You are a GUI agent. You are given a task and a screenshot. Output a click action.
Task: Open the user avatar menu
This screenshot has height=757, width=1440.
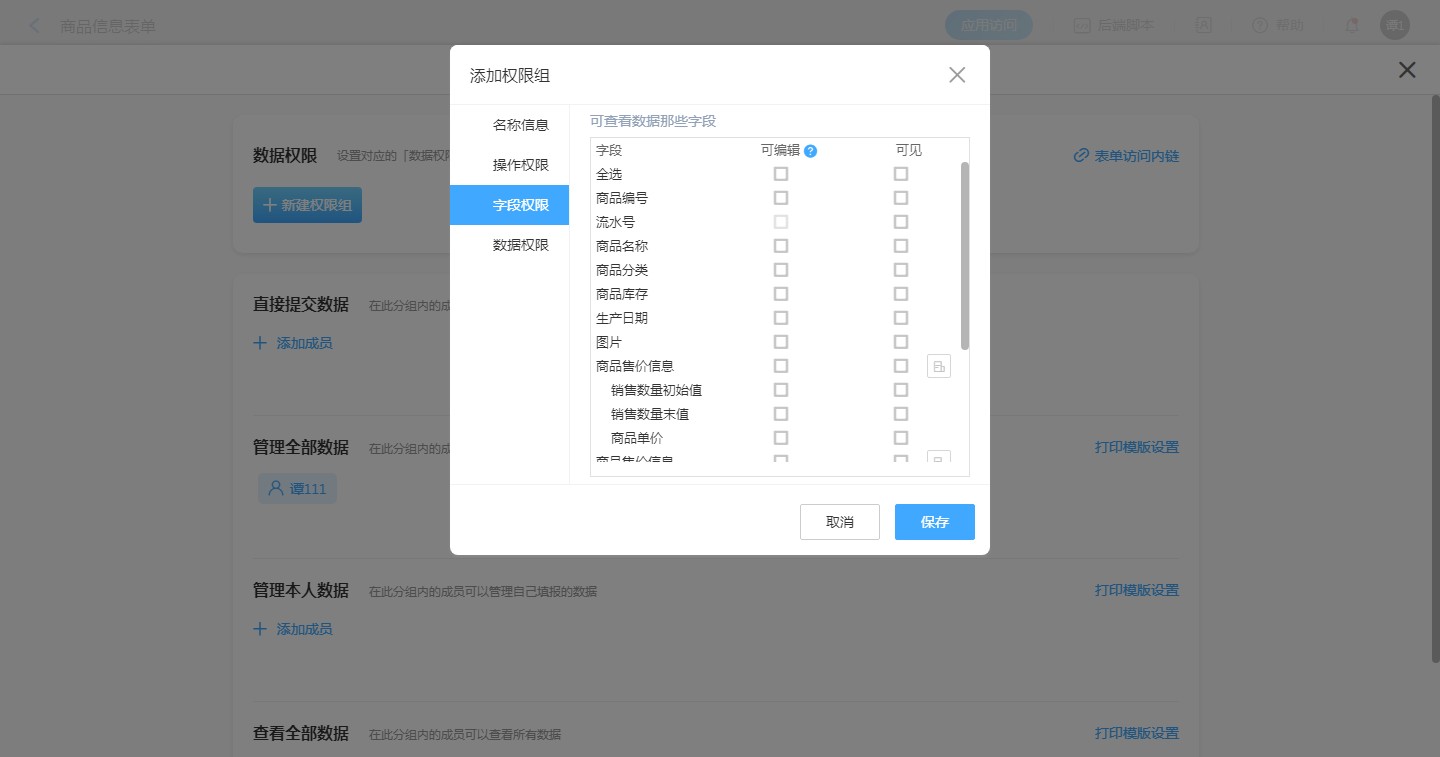click(1394, 26)
